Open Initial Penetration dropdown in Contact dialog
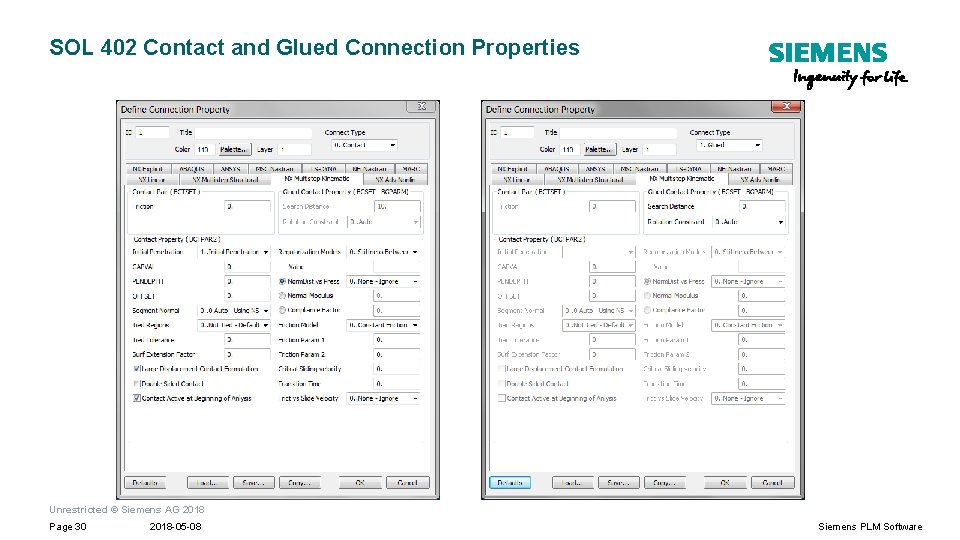 (234, 252)
